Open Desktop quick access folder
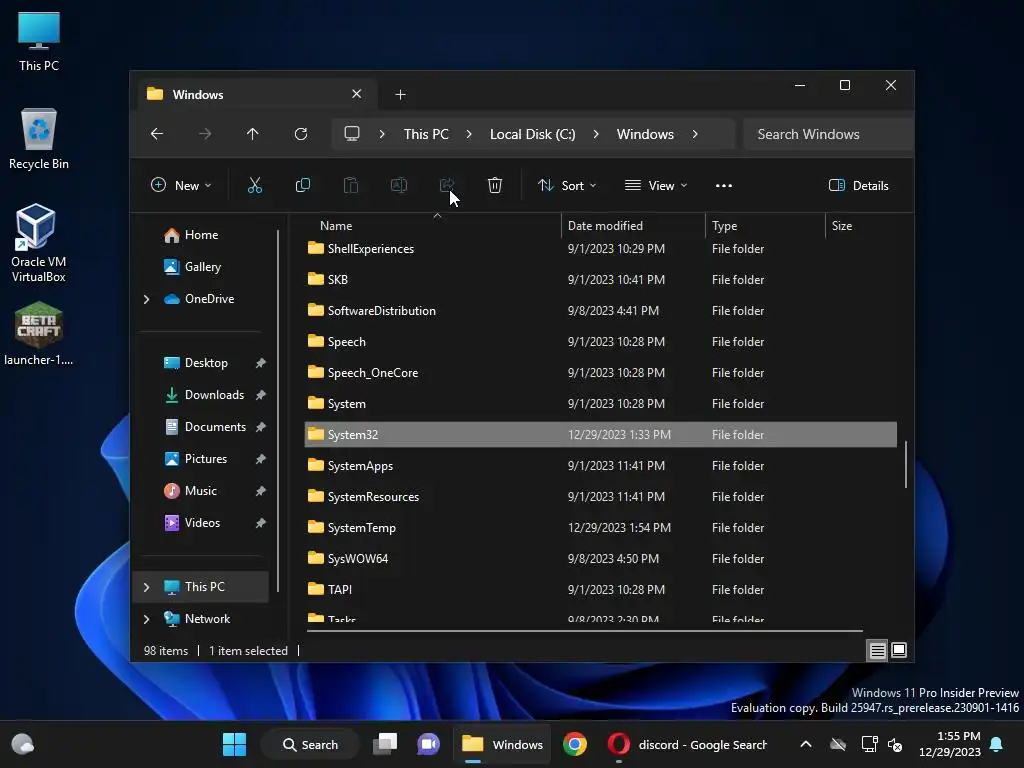 (195, 363)
